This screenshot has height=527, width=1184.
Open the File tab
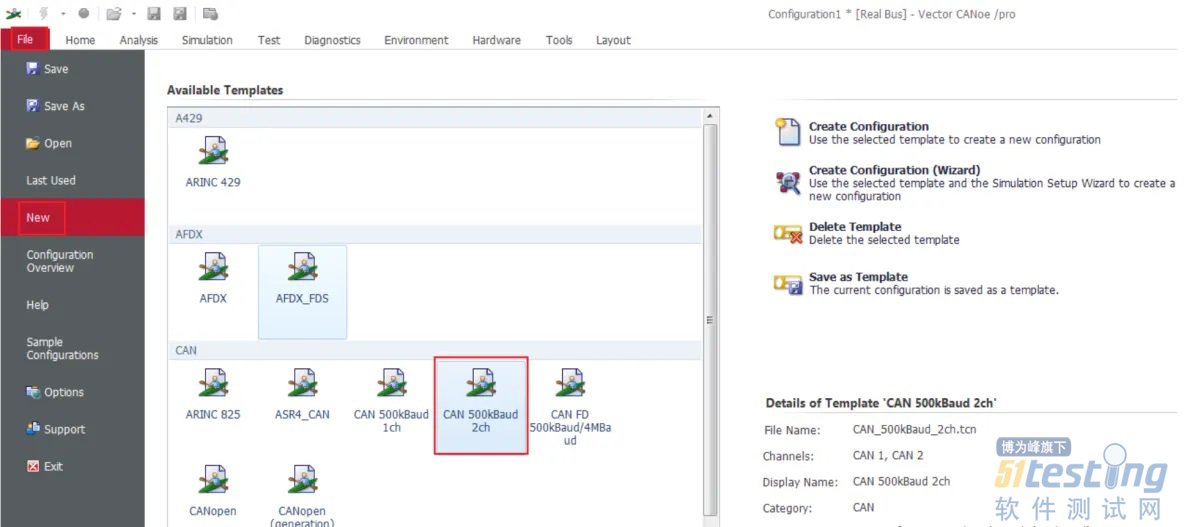25,39
